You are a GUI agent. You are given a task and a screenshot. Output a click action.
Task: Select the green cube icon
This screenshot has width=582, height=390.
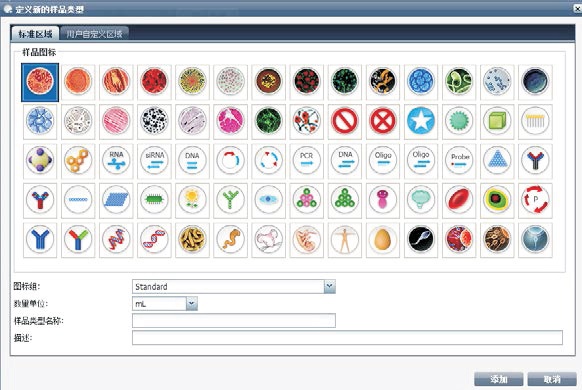[x=497, y=121]
